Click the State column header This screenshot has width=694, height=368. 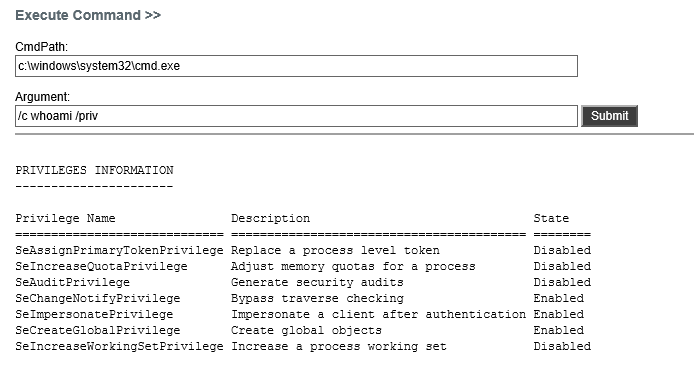pos(551,218)
